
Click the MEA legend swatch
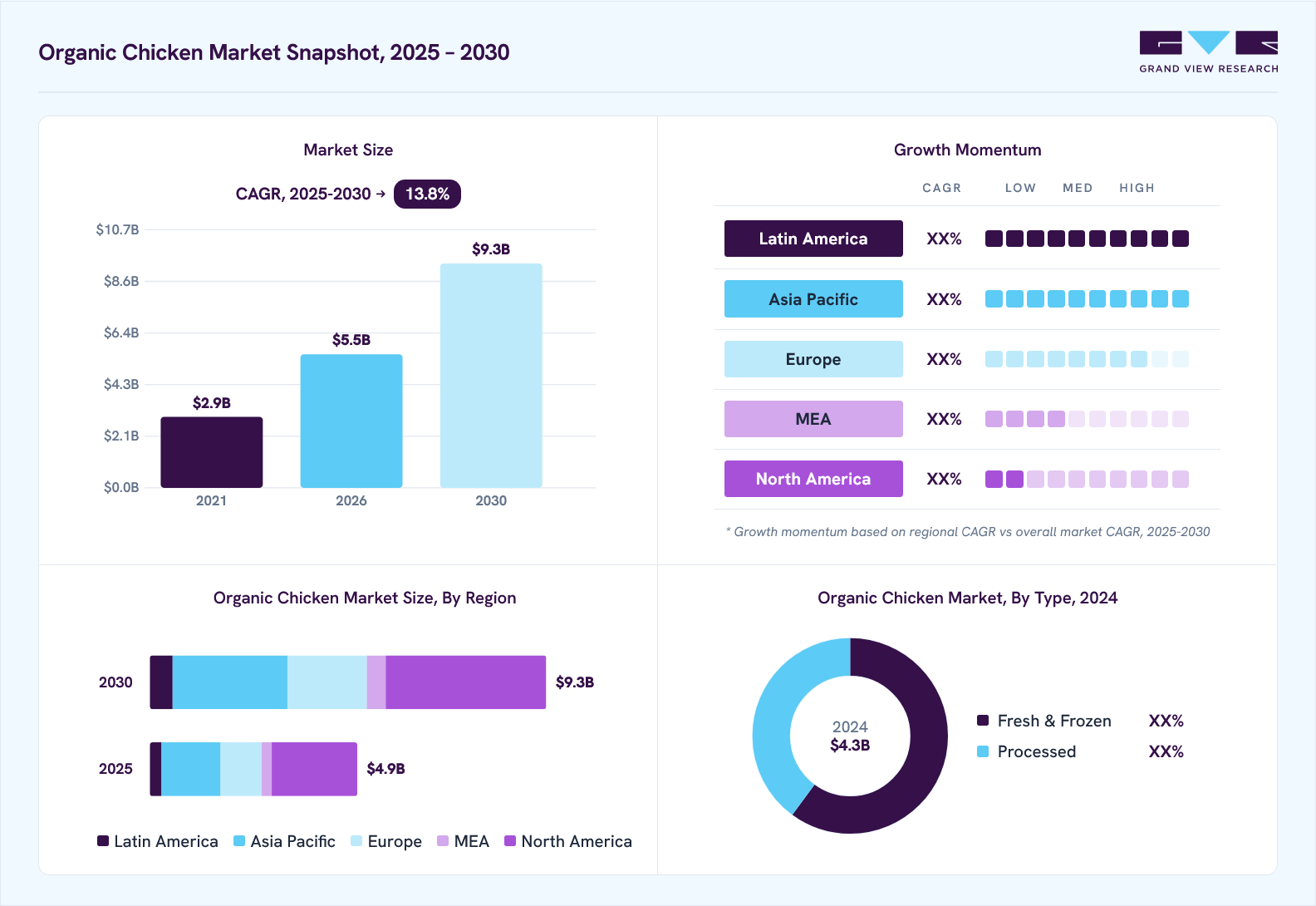pyautogui.click(x=443, y=841)
